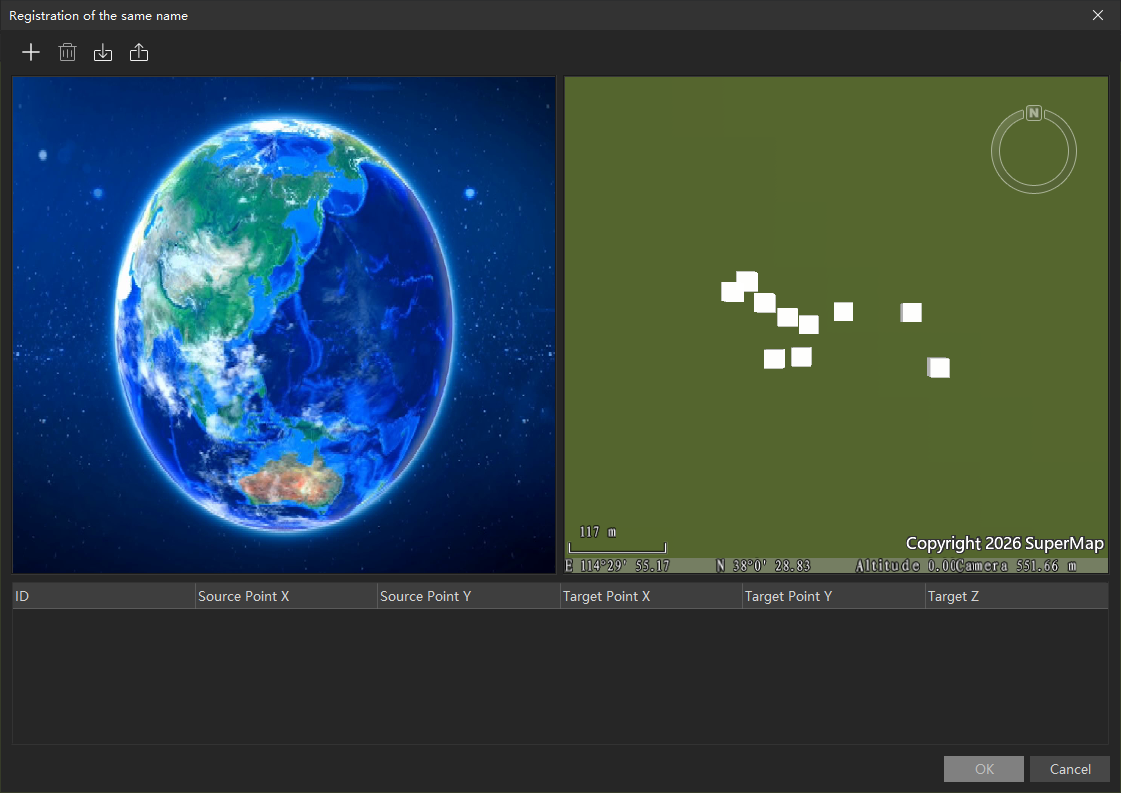1121x793 pixels.
Task: Click the export icon in the toolbar
Action: tap(139, 53)
